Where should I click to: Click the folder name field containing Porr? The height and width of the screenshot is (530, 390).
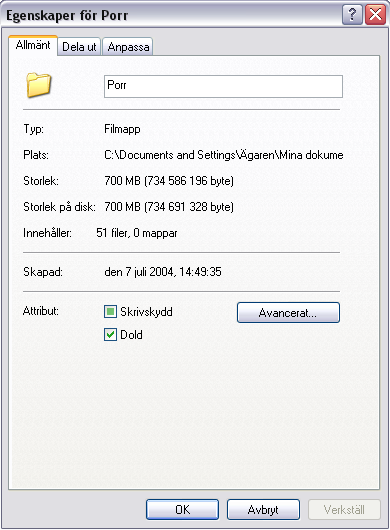tap(223, 87)
